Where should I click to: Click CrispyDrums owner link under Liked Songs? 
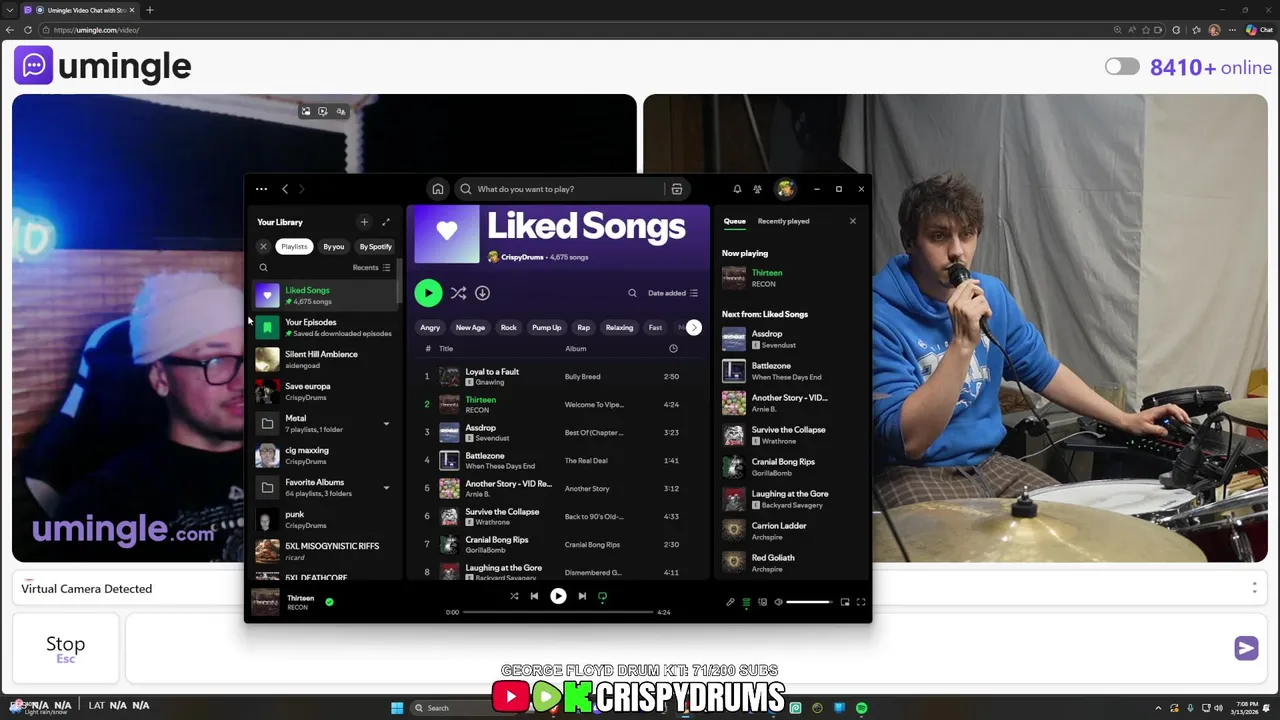(x=522, y=257)
